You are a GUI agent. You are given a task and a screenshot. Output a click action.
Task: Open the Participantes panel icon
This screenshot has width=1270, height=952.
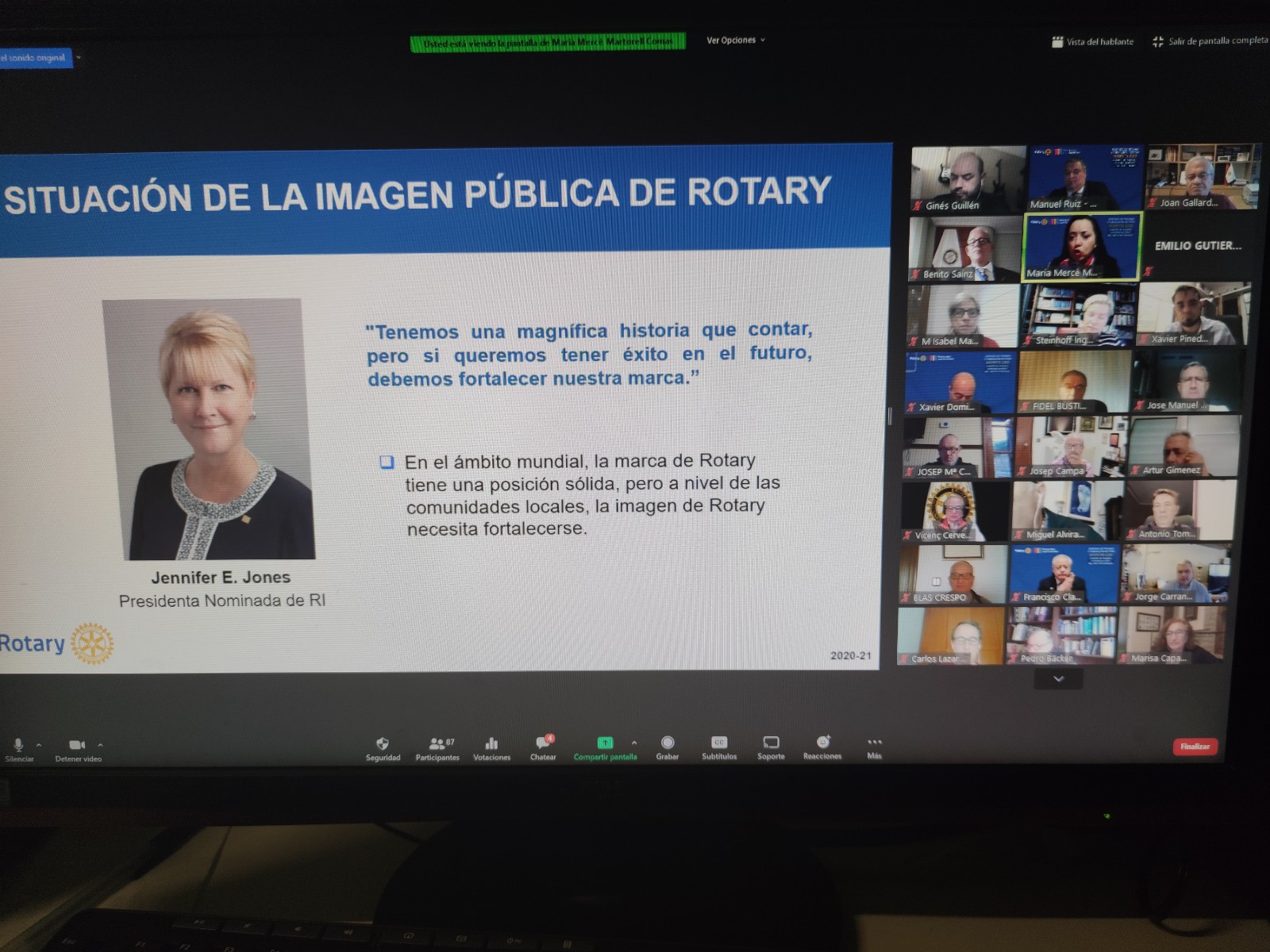pos(437,744)
